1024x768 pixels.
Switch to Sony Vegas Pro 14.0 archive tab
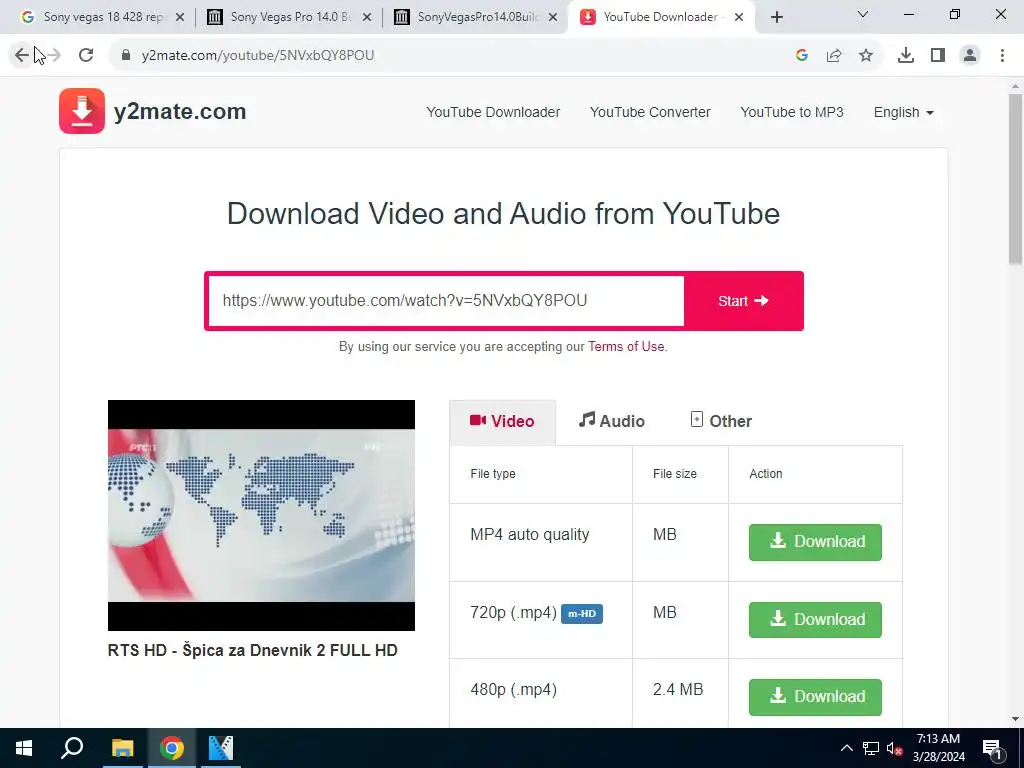(x=289, y=18)
